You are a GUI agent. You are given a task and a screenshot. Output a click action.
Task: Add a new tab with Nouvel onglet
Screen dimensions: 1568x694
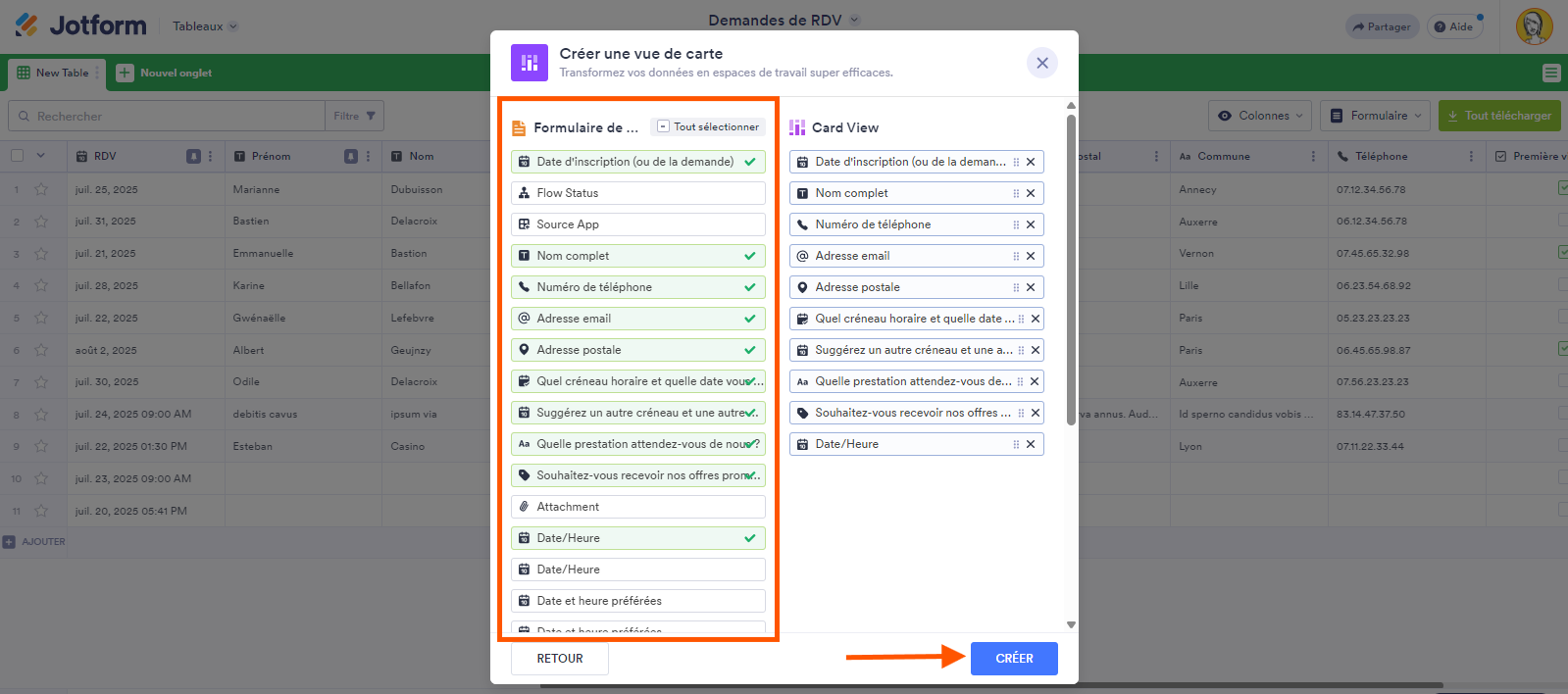click(165, 73)
